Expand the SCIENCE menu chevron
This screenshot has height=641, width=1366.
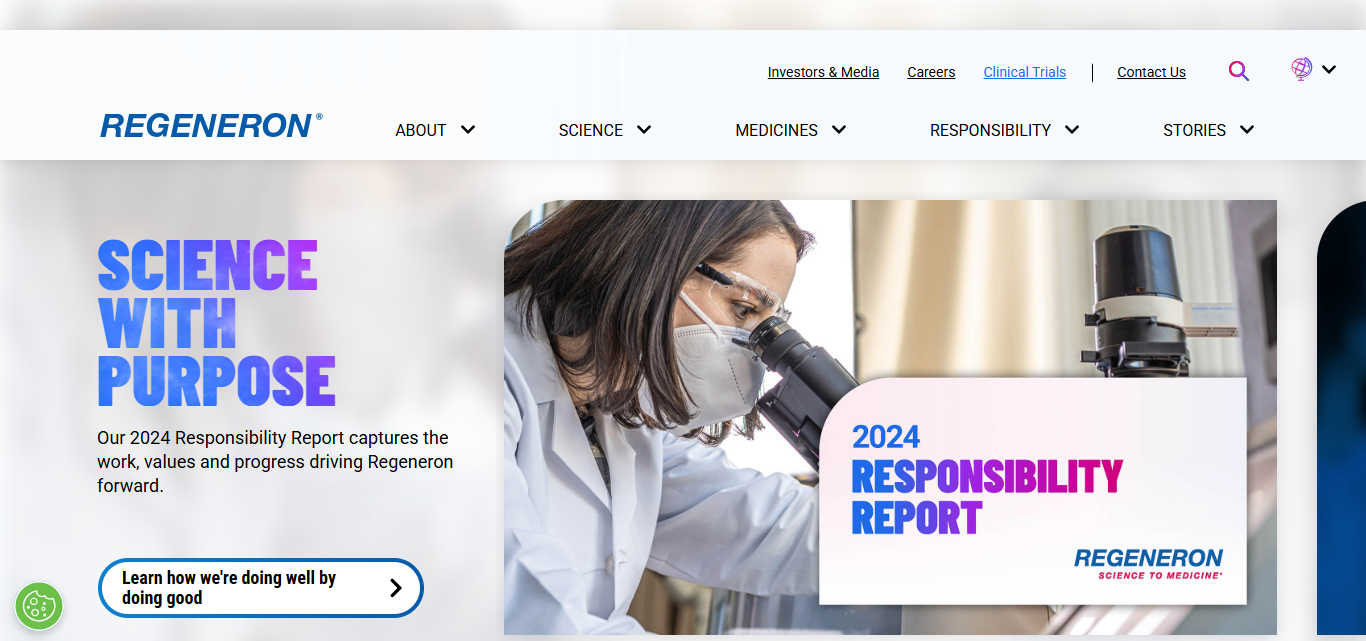point(644,130)
